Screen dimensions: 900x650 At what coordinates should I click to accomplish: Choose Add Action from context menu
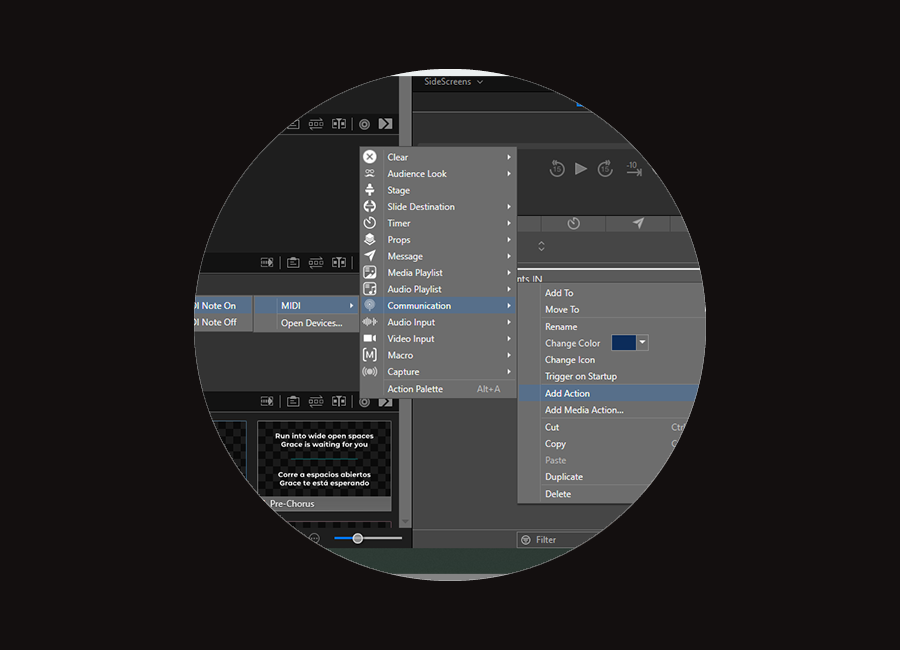click(x=567, y=394)
